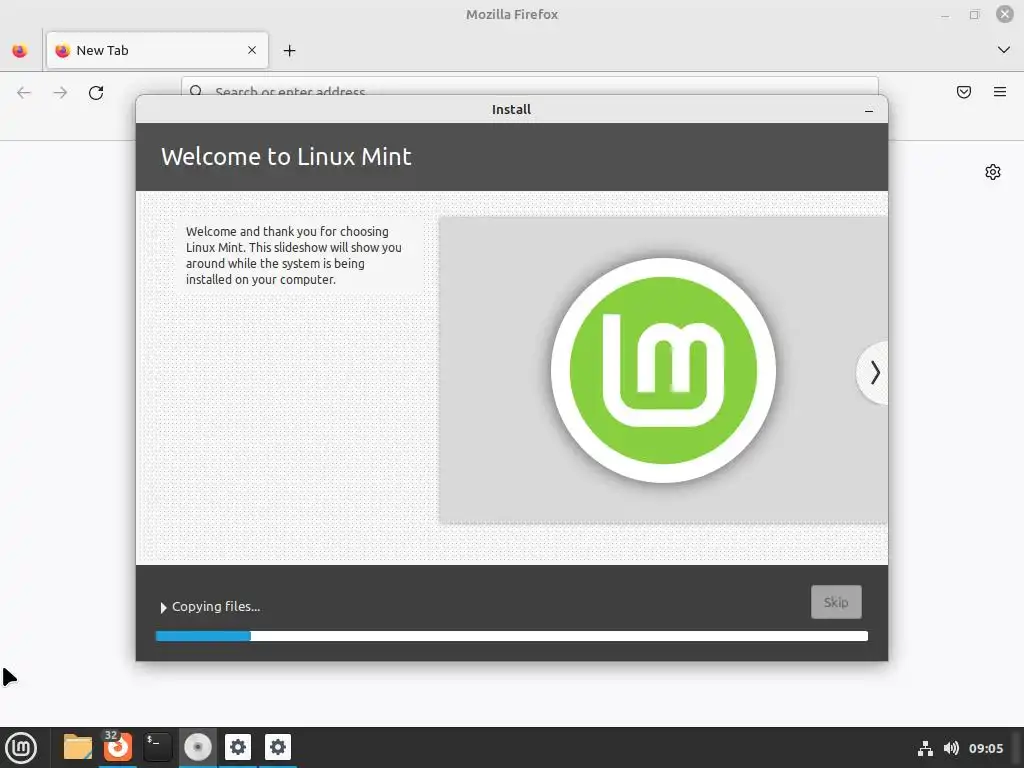The image size is (1024, 768).
Task: Open the Firefox hamburger application menu
Action: 1000,92
